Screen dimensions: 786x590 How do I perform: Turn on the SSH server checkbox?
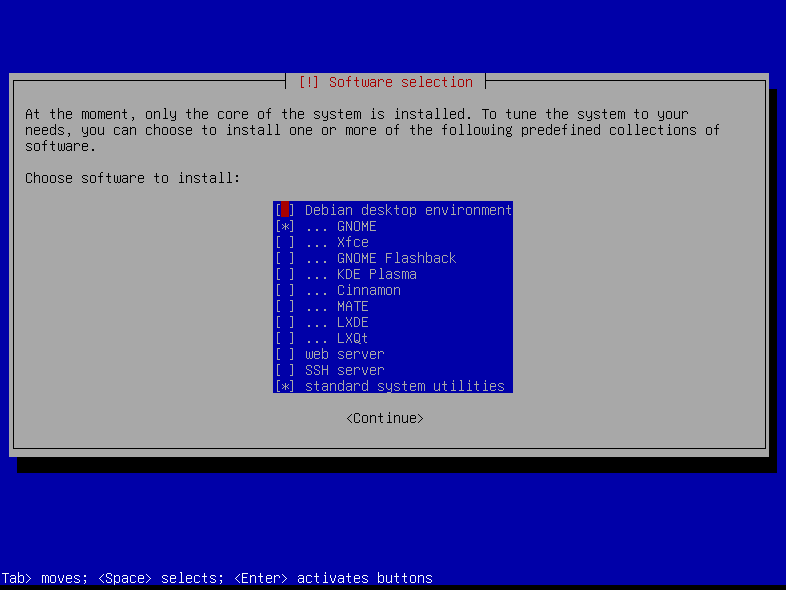tap(285, 370)
